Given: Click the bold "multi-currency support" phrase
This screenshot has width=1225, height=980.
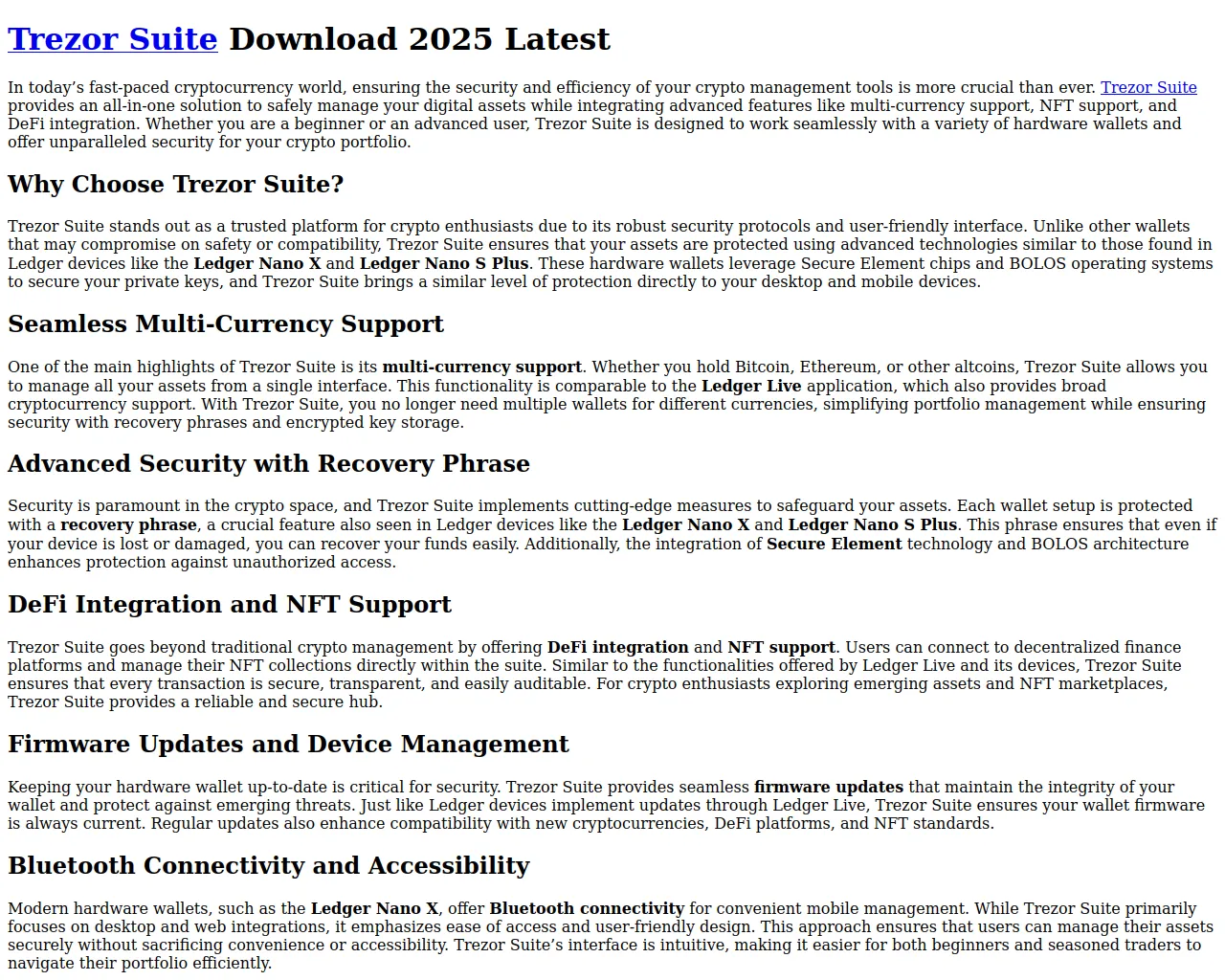Looking at the screenshot, I should 482,367.
